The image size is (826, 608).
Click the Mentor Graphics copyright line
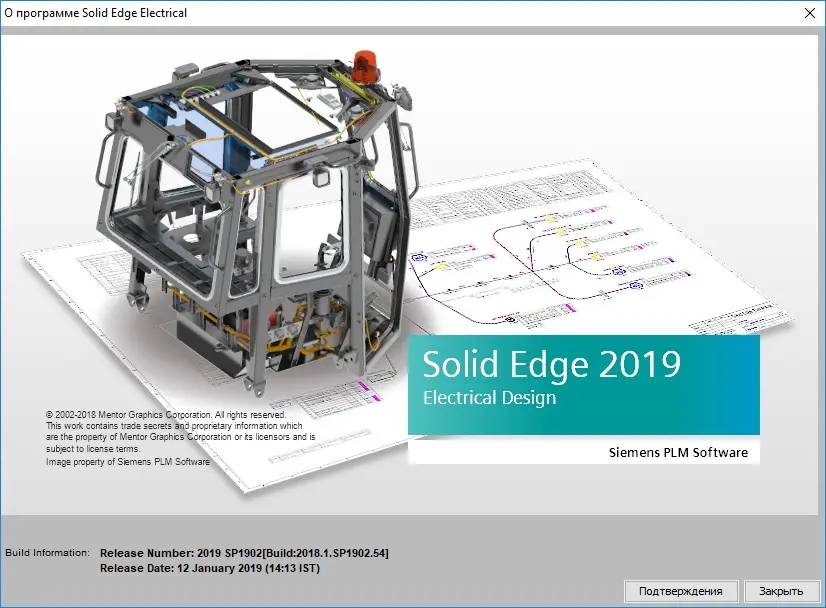(x=166, y=415)
